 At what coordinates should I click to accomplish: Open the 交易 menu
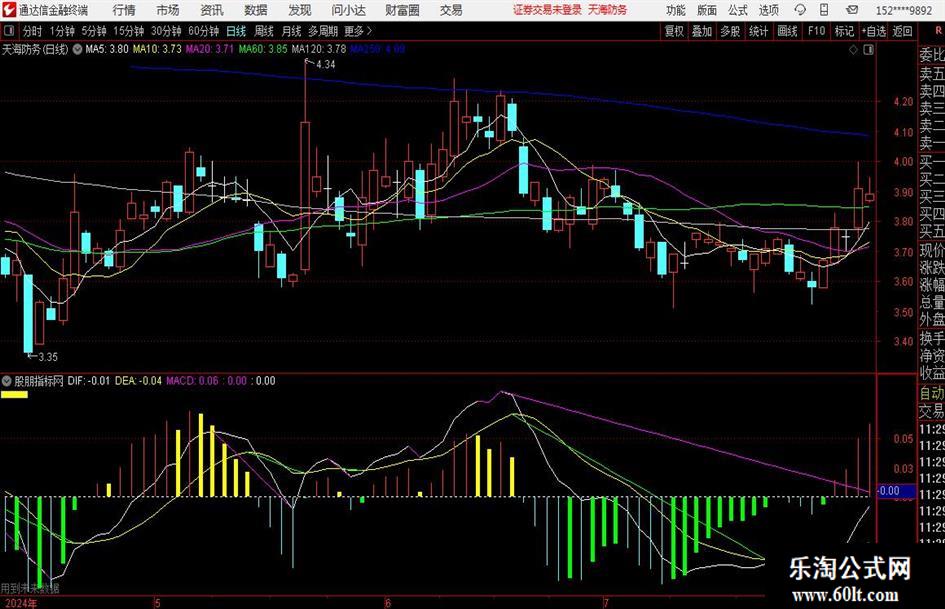coord(451,10)
